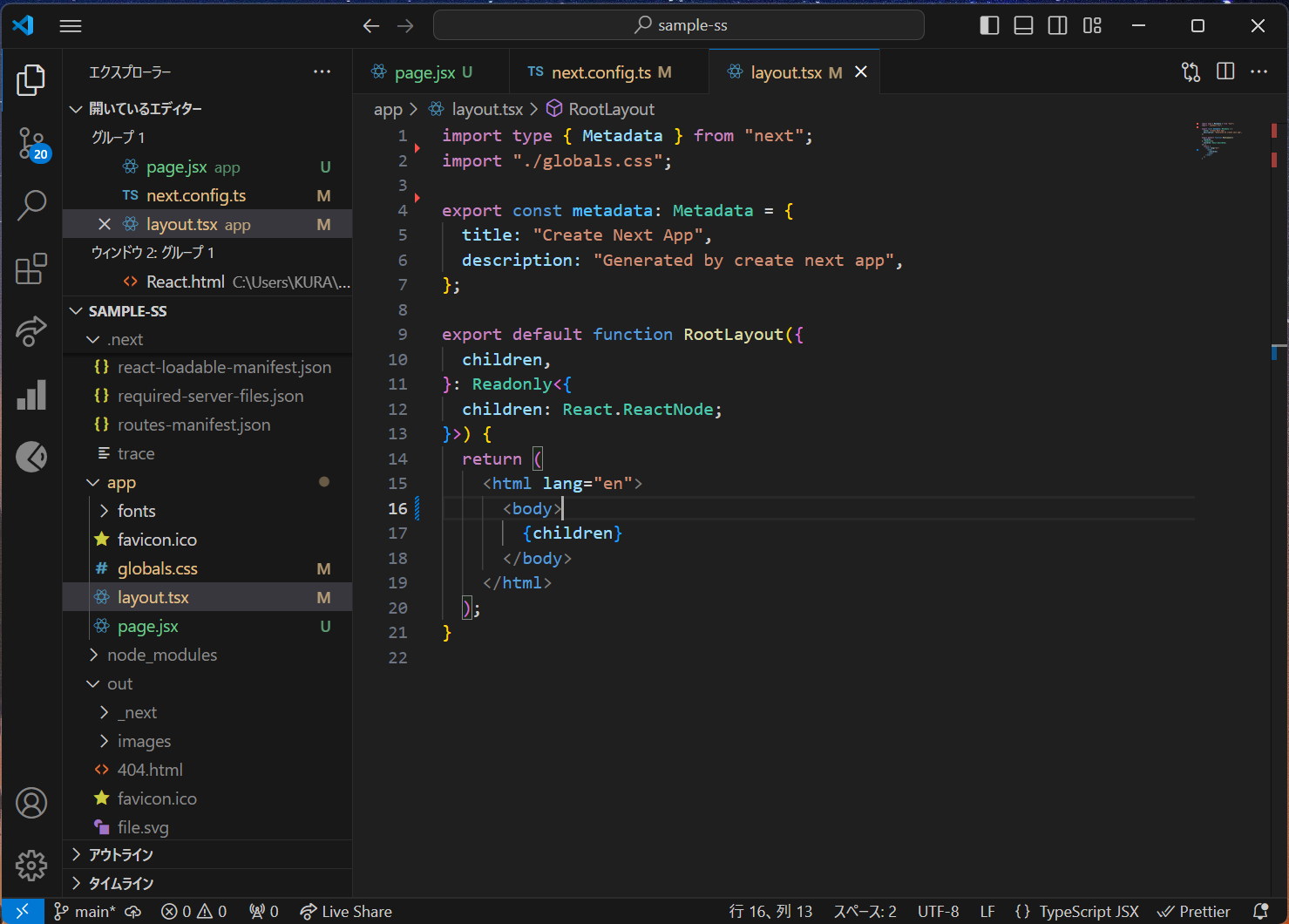Open changes compare icon in editor toolbar
Screen dimensions: 1289x924
(1191, 71)
